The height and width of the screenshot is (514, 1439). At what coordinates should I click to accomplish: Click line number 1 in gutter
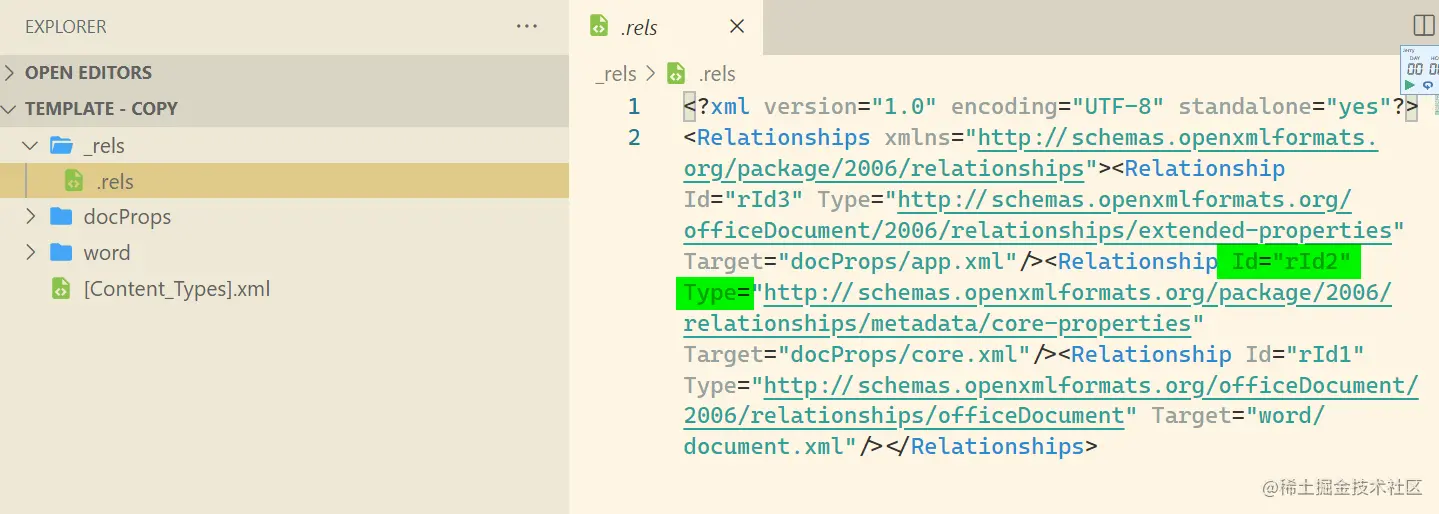coord(634,106)
